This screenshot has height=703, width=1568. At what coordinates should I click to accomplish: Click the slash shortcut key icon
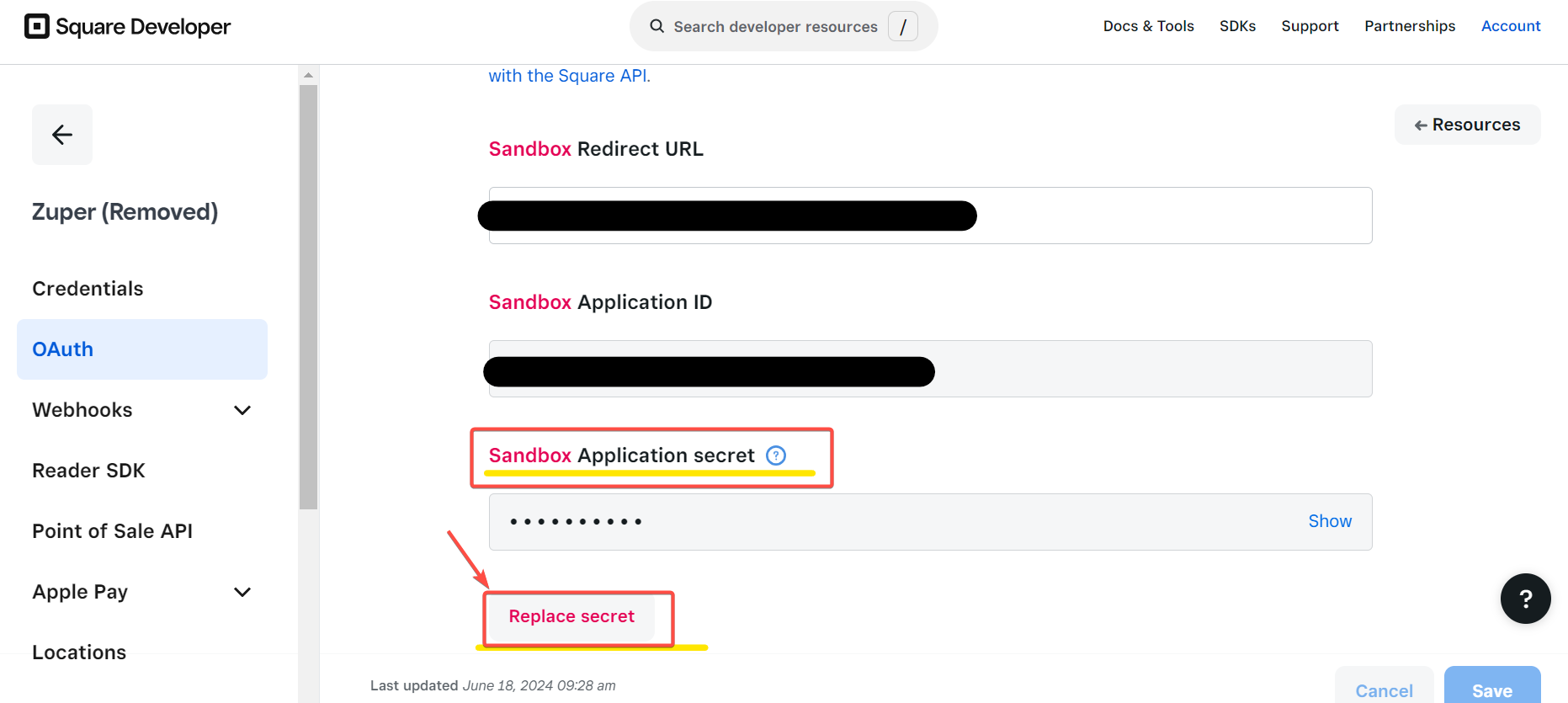click(902, 26)
